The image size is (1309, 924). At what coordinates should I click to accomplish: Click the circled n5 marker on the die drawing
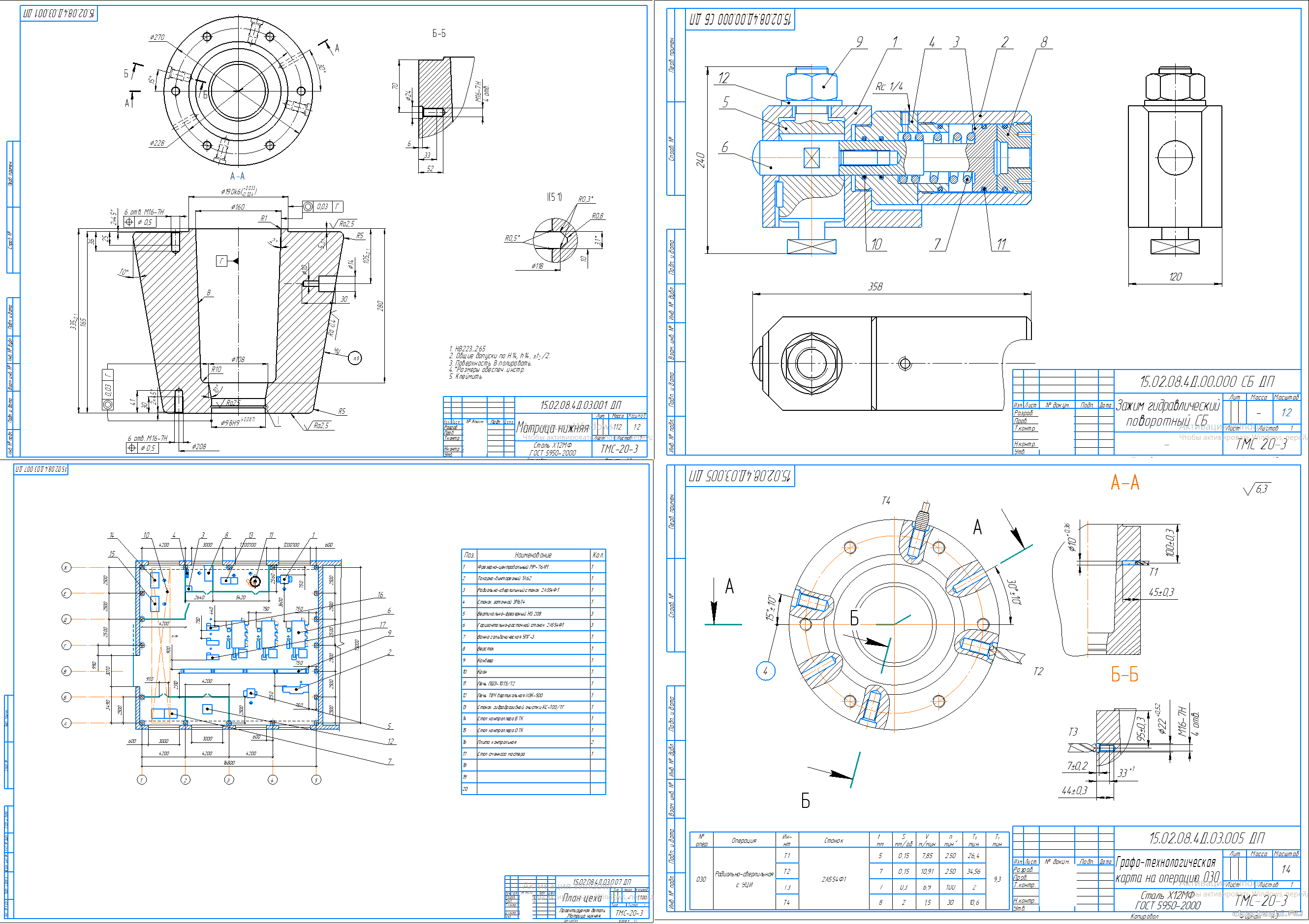[355, 358]
